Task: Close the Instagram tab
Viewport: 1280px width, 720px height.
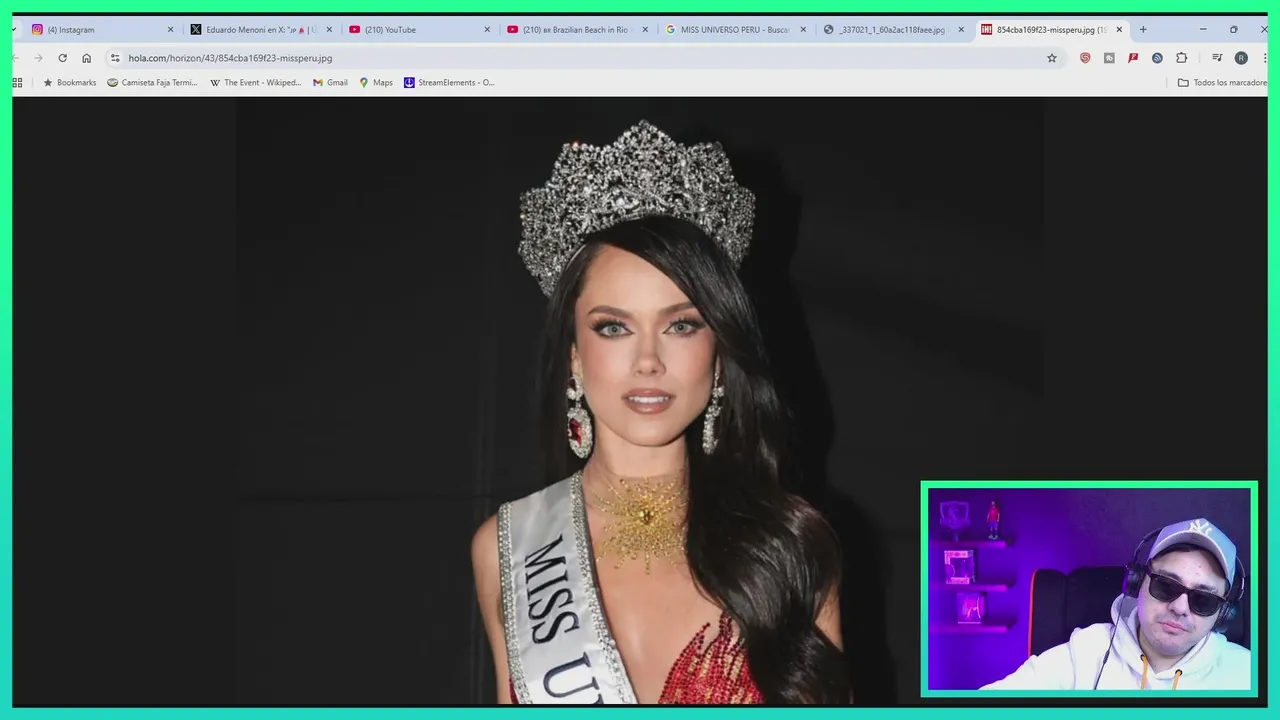Action: (x=170, y=30)
